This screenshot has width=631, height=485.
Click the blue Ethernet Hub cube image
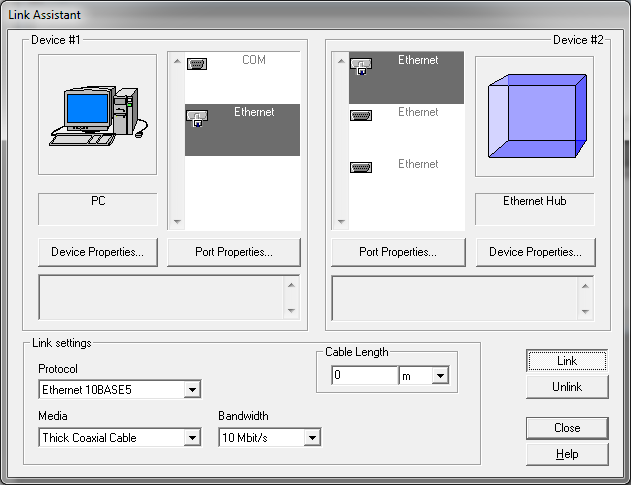tap(537, 116)
